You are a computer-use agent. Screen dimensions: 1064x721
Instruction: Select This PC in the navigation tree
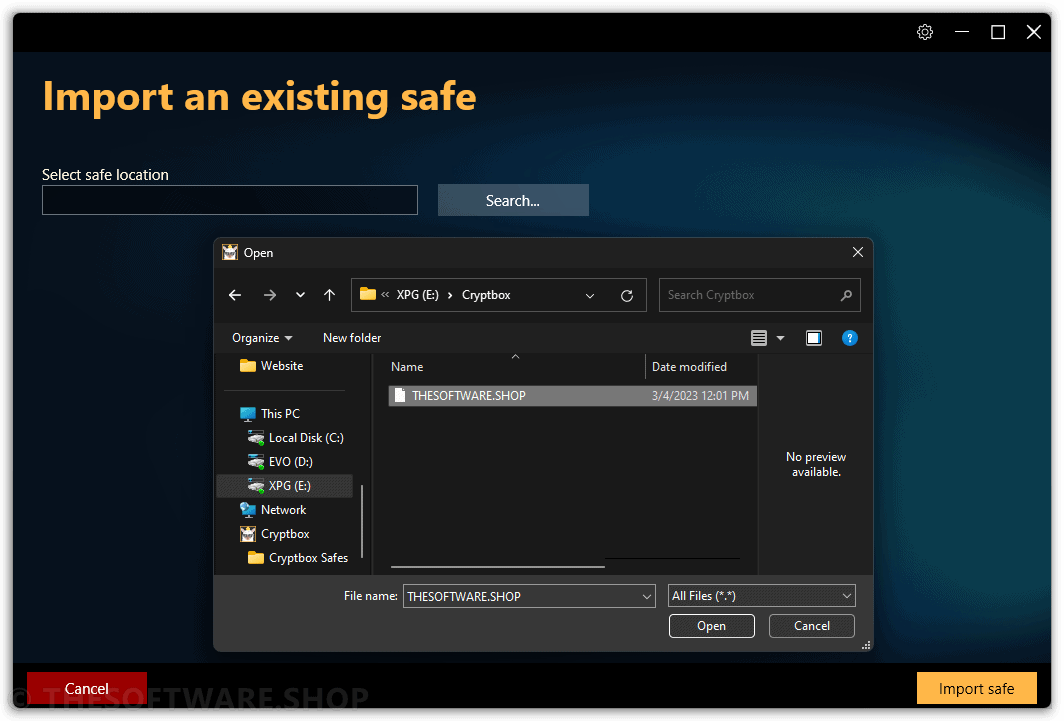[269, 414]
